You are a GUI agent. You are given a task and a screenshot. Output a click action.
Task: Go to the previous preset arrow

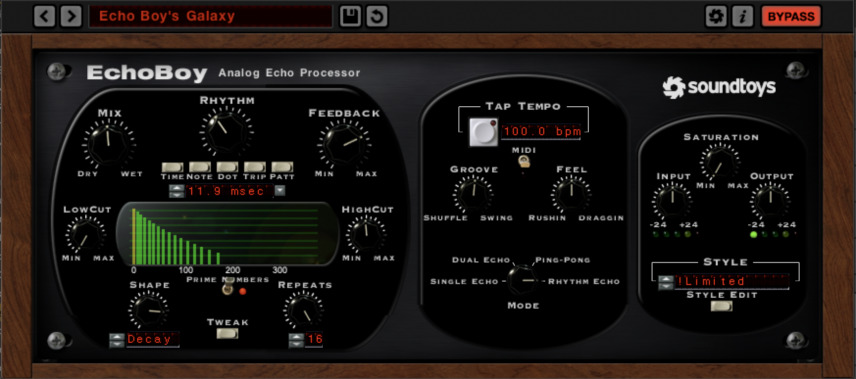coord(44,16)
